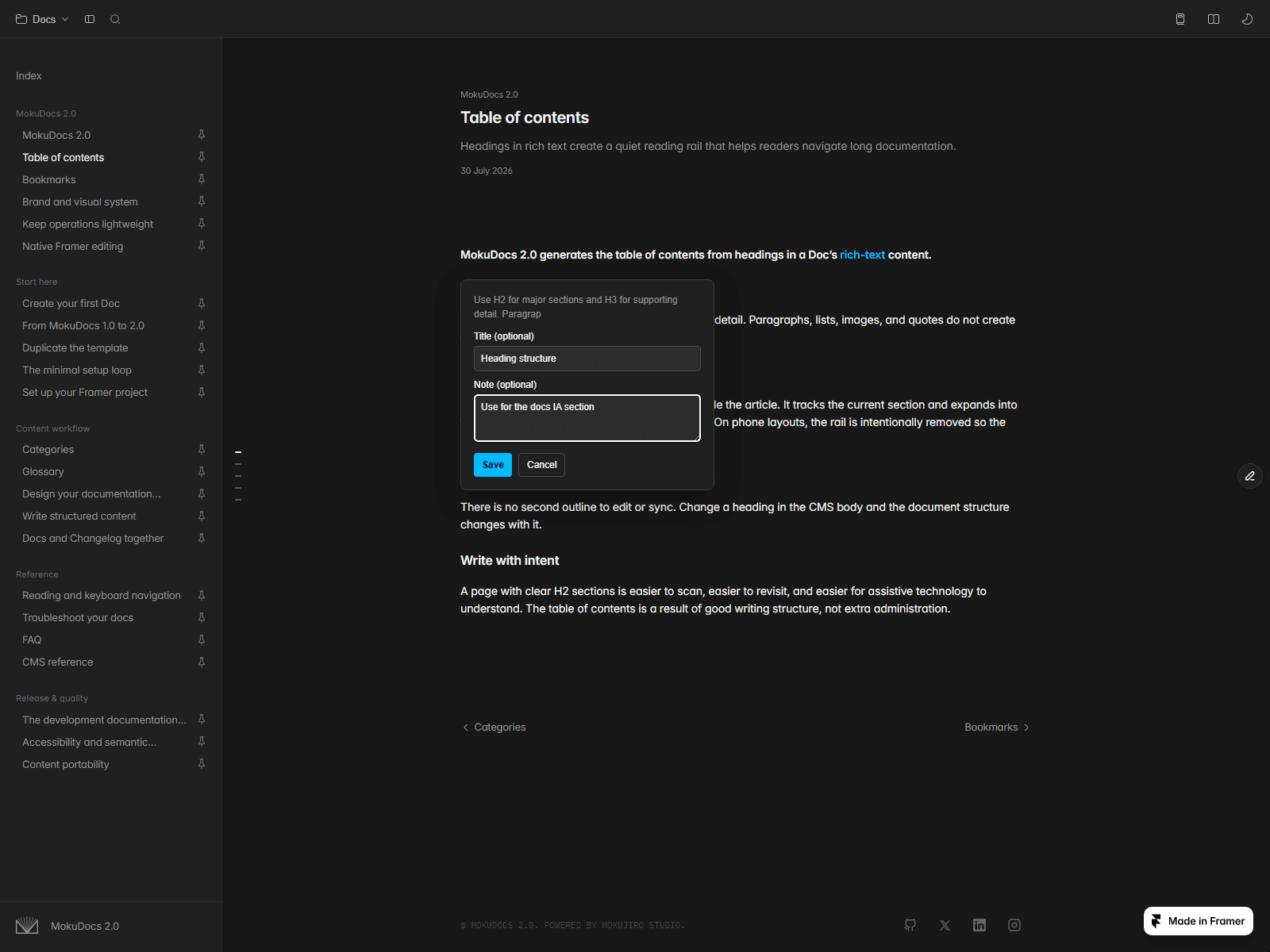Click pin icon beside Accessibility and semantic
The width and height of the screenshot is (1270, 952).
click(202, 742)
